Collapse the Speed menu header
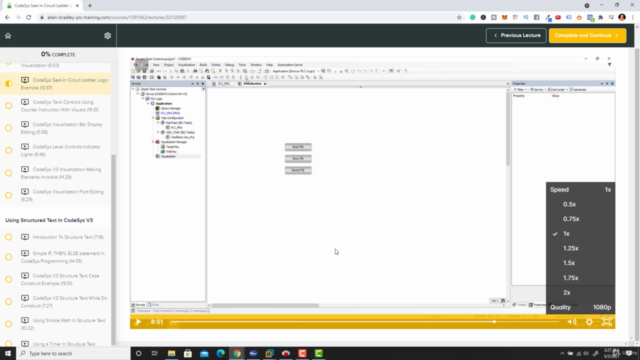 click(580, 189)
